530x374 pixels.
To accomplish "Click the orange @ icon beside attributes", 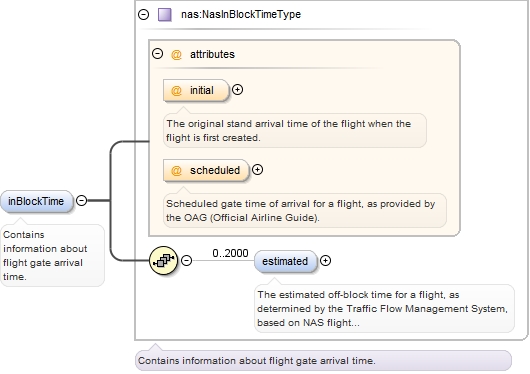I will (x=176, y=54).
